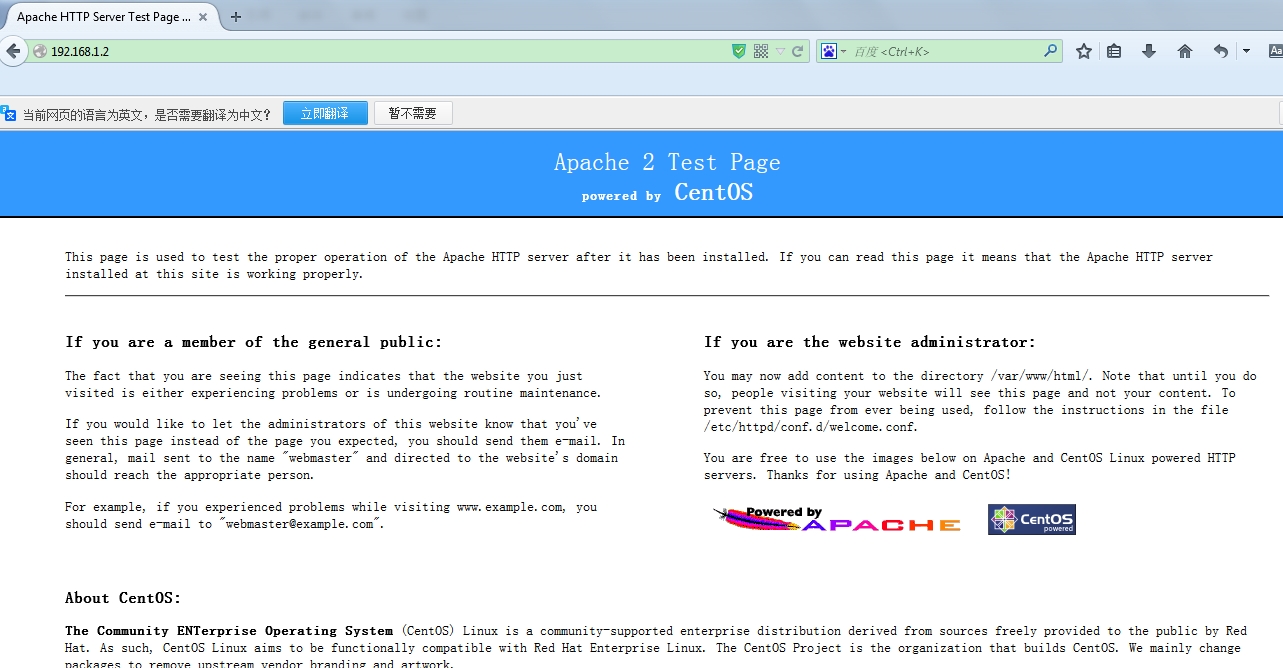Click the Apache 2 Test Page heading
Image resolution: width=1283 pixels, height=668 pixels.
pyautogui.click(x=667, y=162)
